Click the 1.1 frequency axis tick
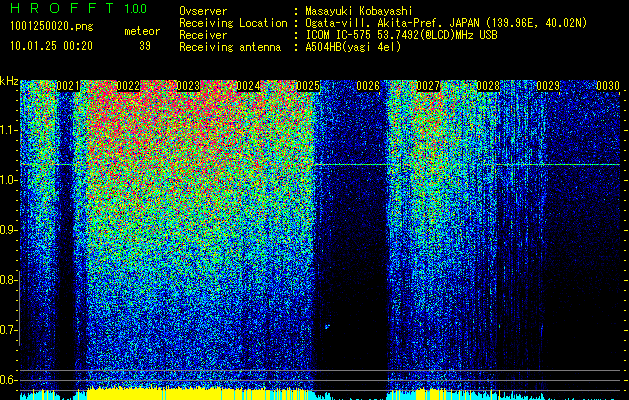The width and height of the screenshot is (629, 400). coord(8,130)
